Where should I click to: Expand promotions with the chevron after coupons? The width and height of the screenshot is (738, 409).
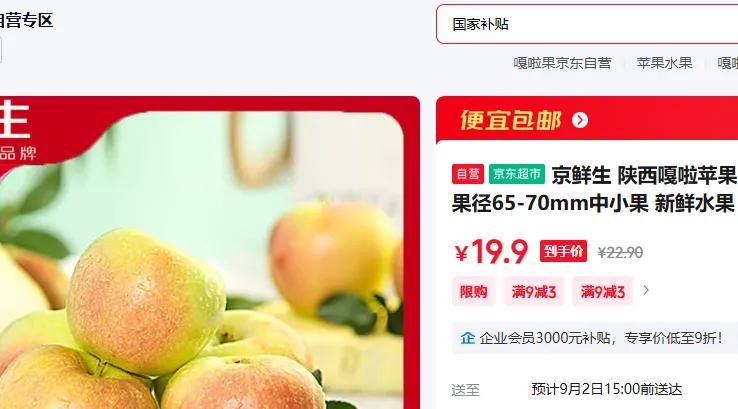click(646, 290)
